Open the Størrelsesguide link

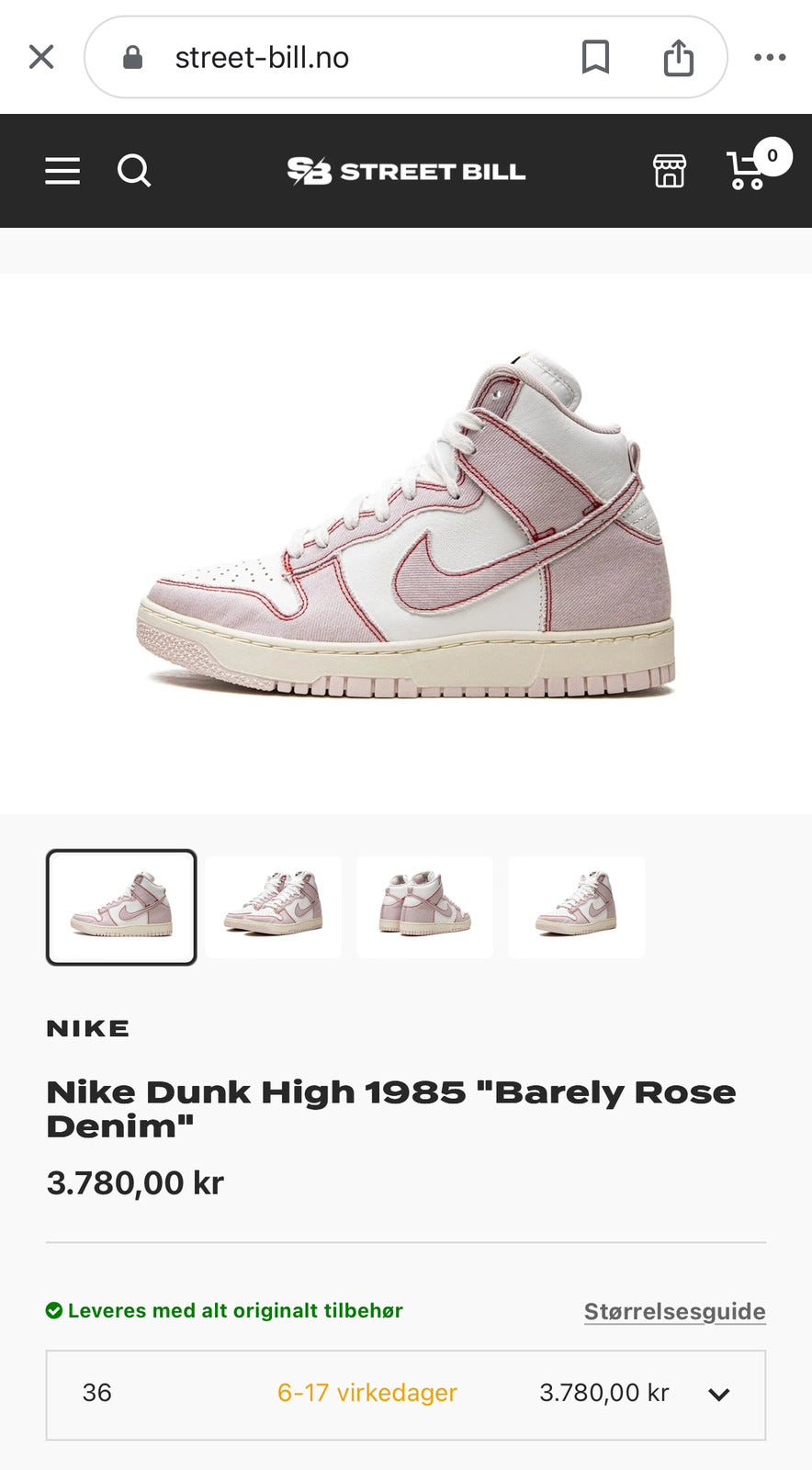(675, 1311)
